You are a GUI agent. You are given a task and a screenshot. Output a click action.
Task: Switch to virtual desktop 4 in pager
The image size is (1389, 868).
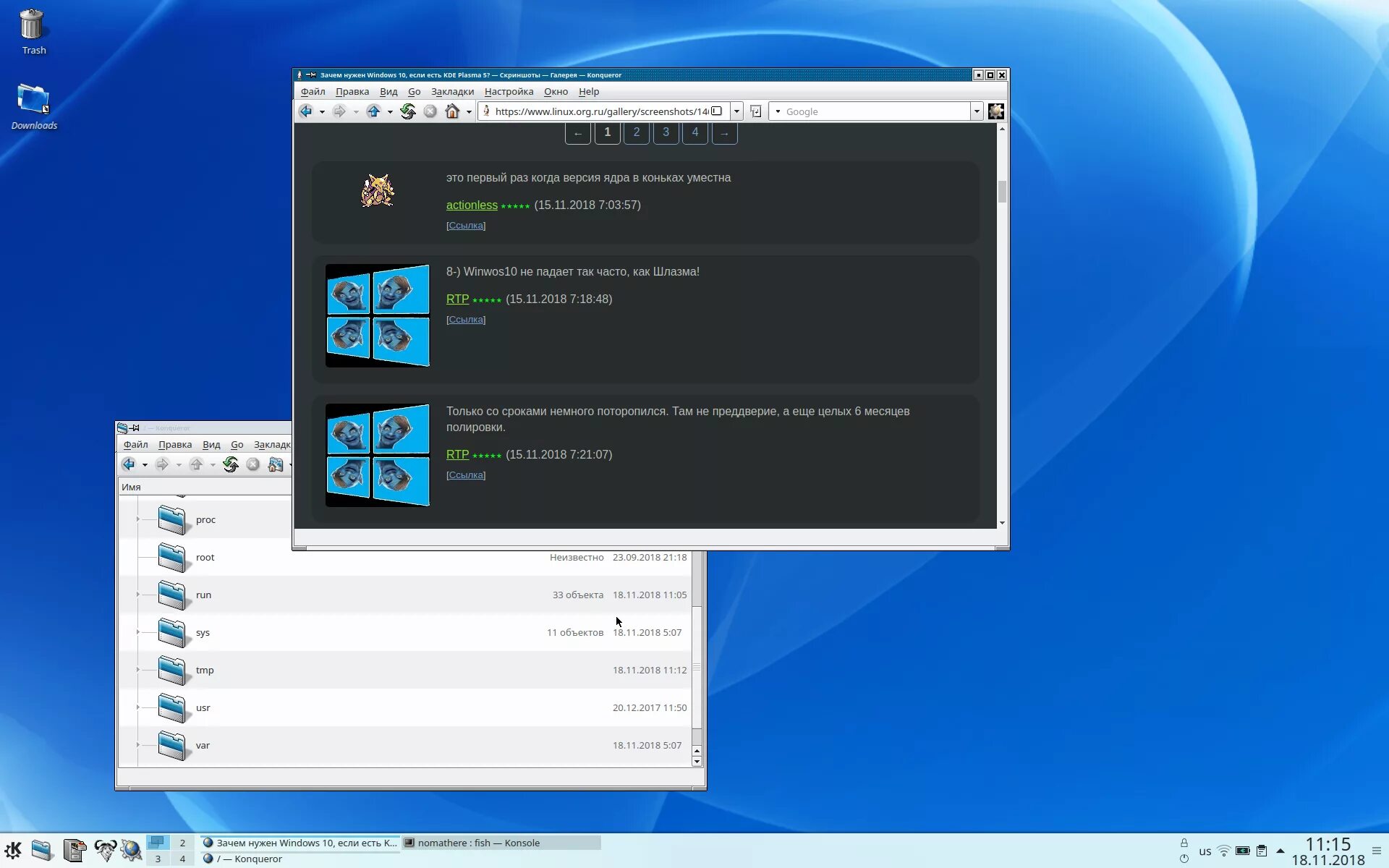tap(182, 859)
